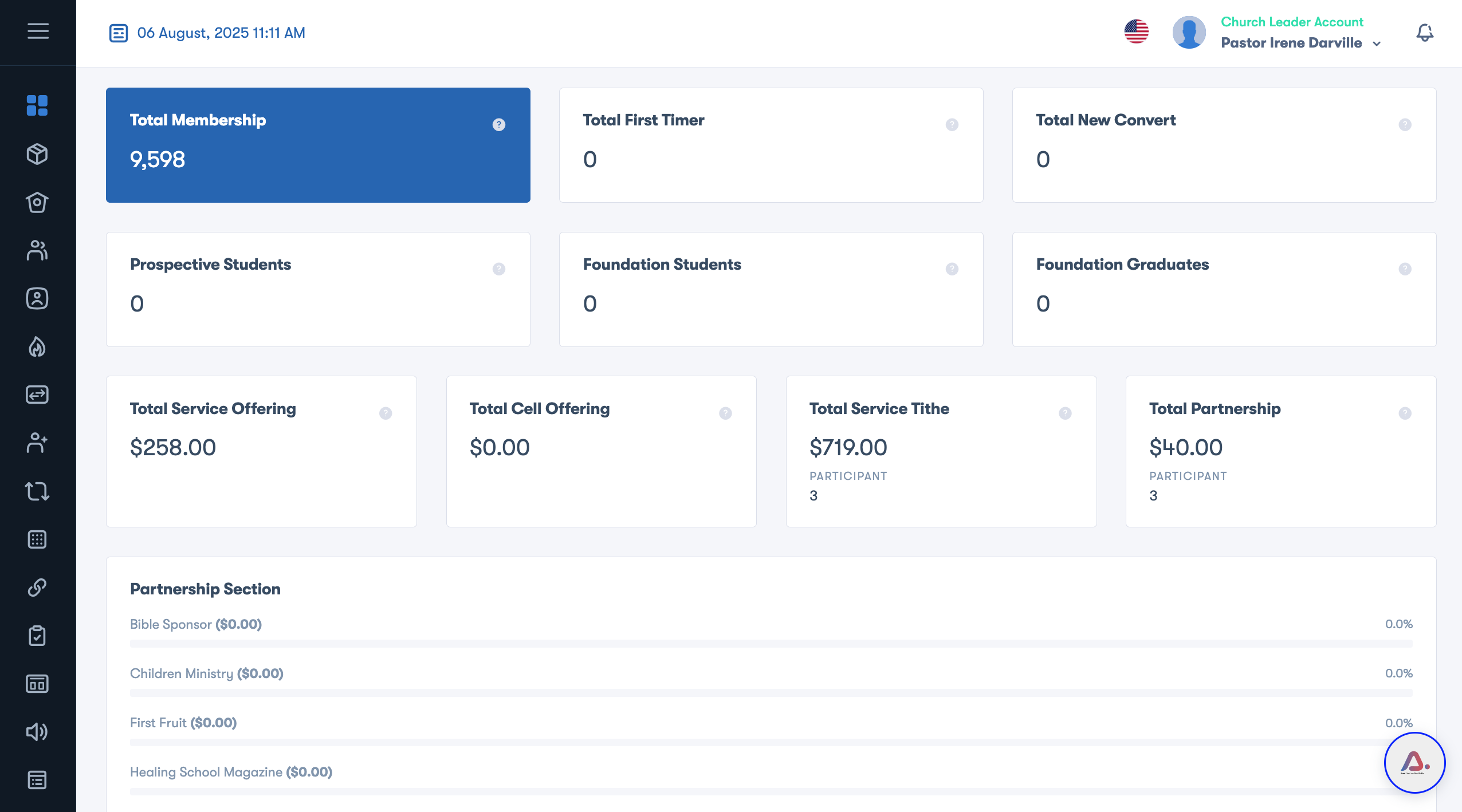Expand the Pastor Irene Darville account dropdown
1462x812 pixels.
tap(1301, 43)
